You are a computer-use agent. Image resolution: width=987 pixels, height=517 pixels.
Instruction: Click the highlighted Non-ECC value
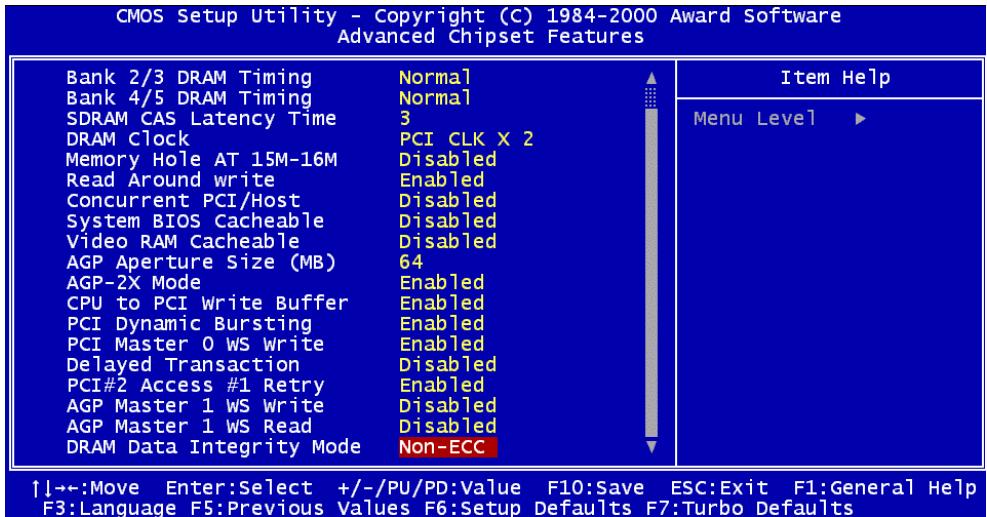point(448,447)
